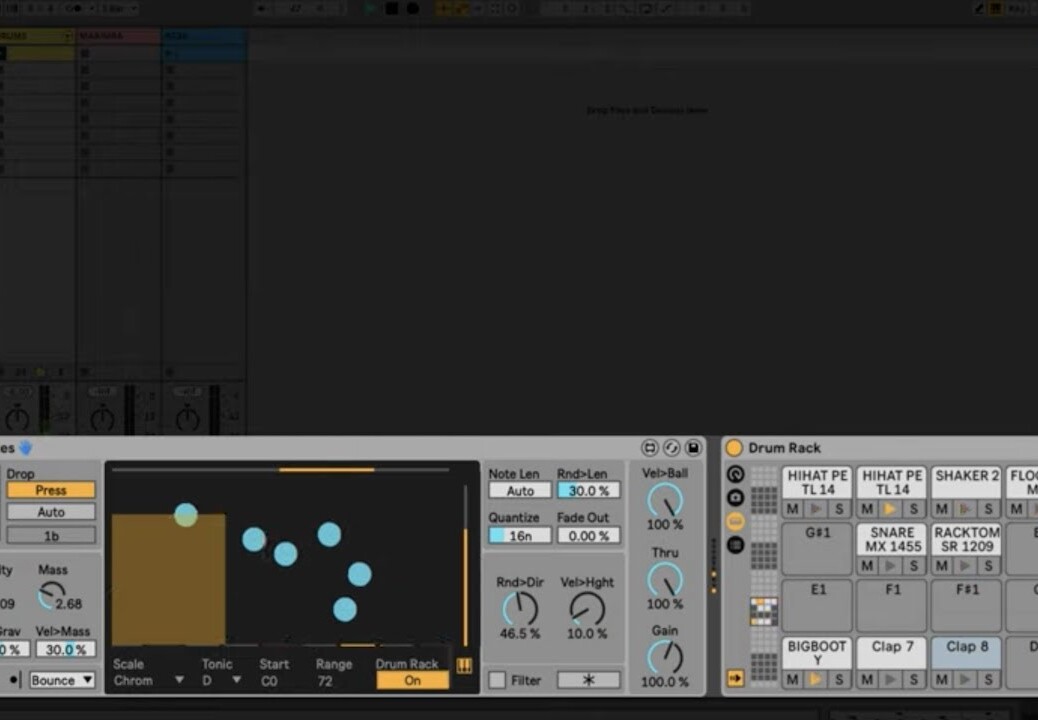Preview the Clap 8 pad sample
The width and height of the screenshot is (1038, 720).
[965, 680]
